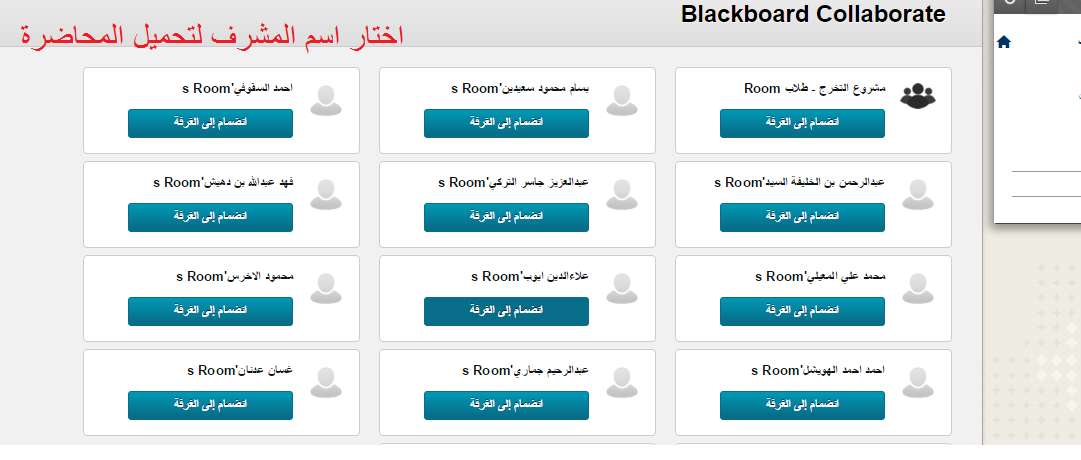
Task: Join غسان عدنان's room
Action: pyautogui.click(x=210, y=405)
